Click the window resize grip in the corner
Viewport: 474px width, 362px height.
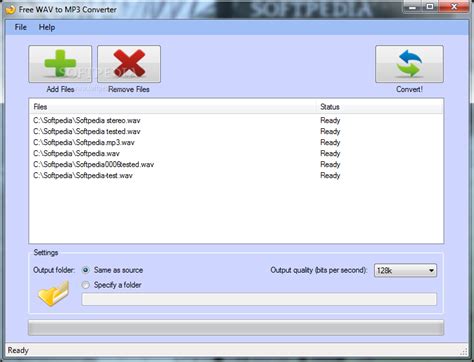464,352
